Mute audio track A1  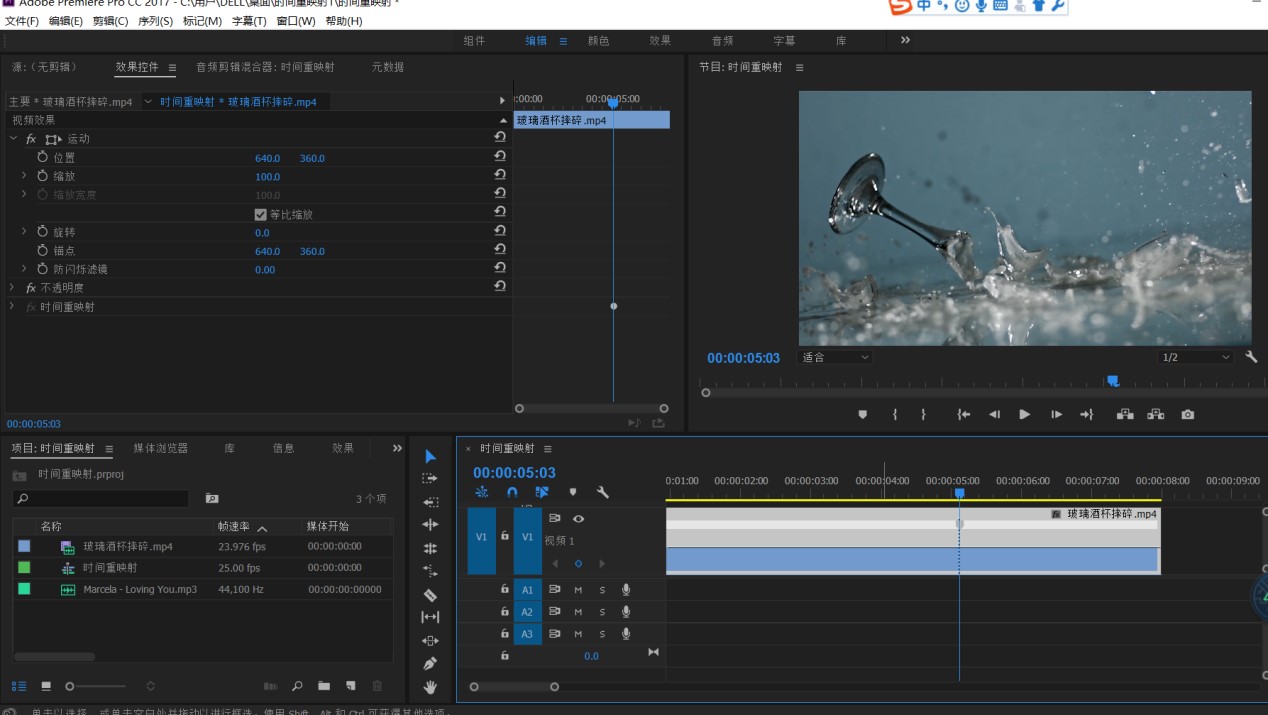(x=578, y=589)
